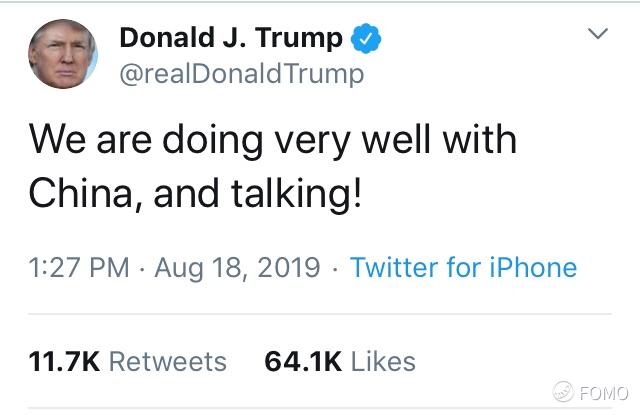Click the dot separator before Twitter for iPhone
This screenshot has width=640, height=415.
coord(335,268)
